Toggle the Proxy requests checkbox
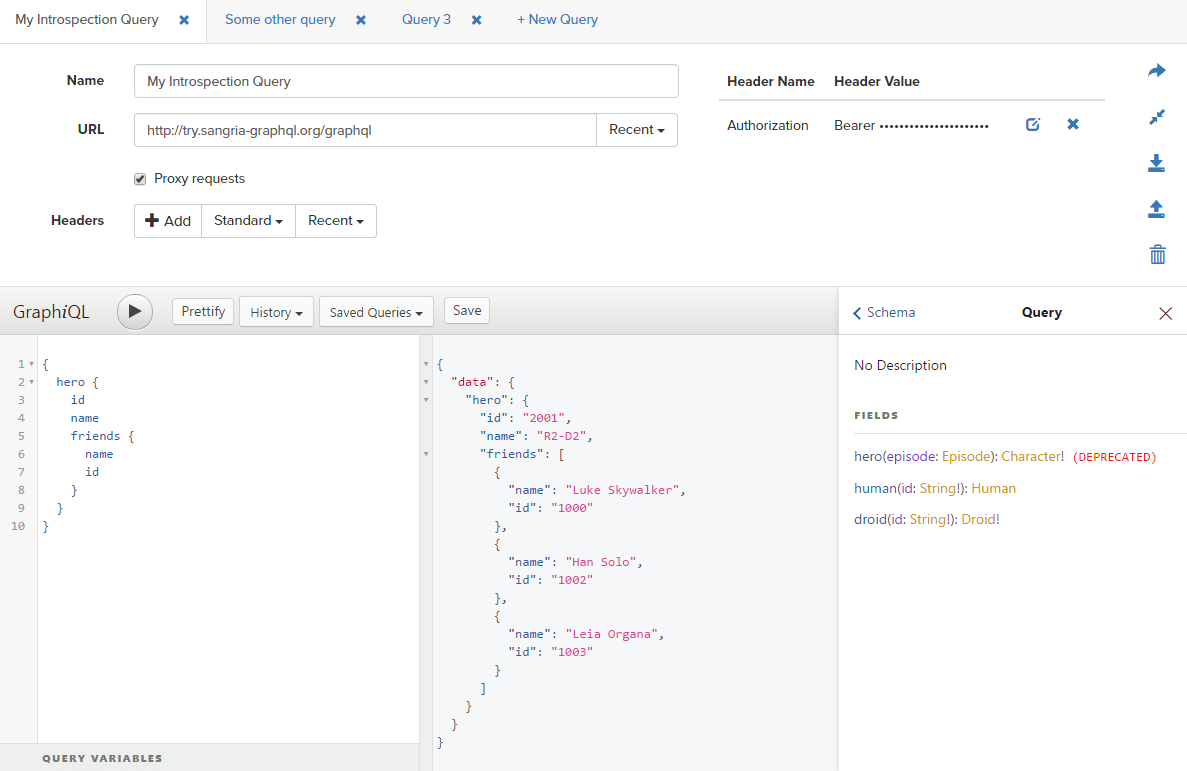 tap(140, 179)
